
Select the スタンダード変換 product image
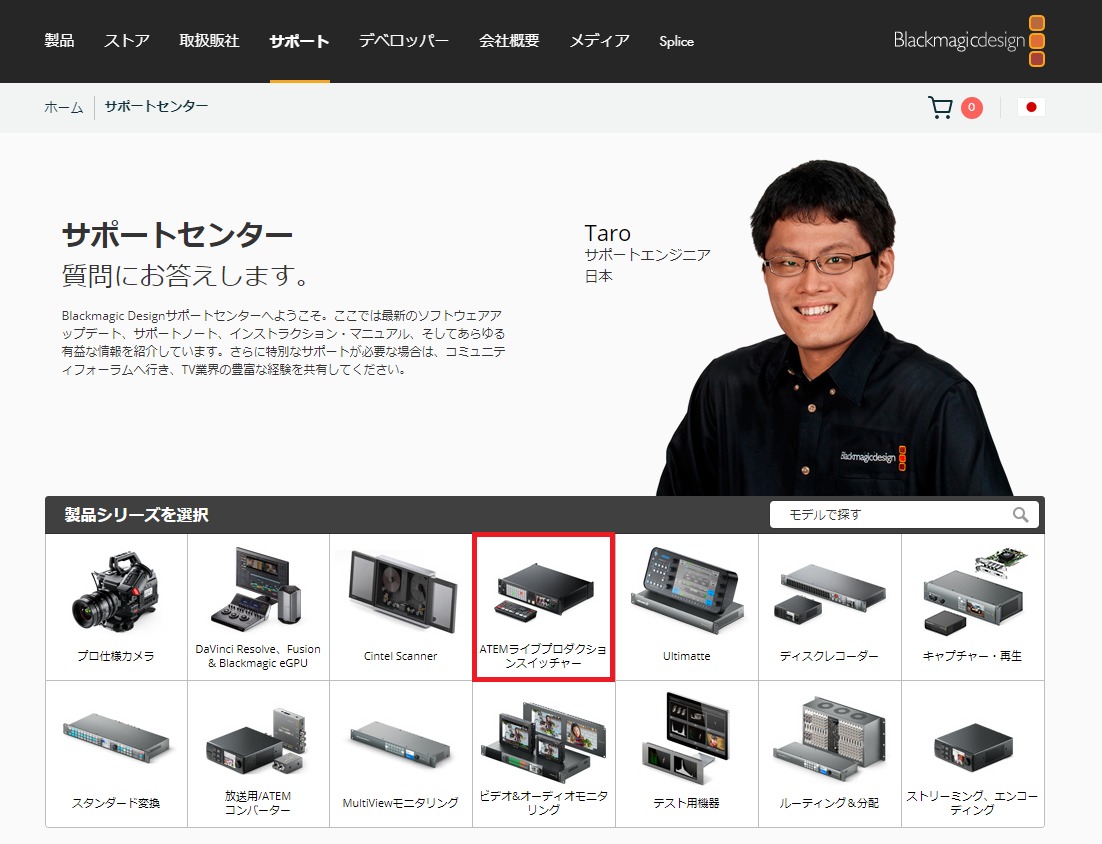(x=116, y=739)
